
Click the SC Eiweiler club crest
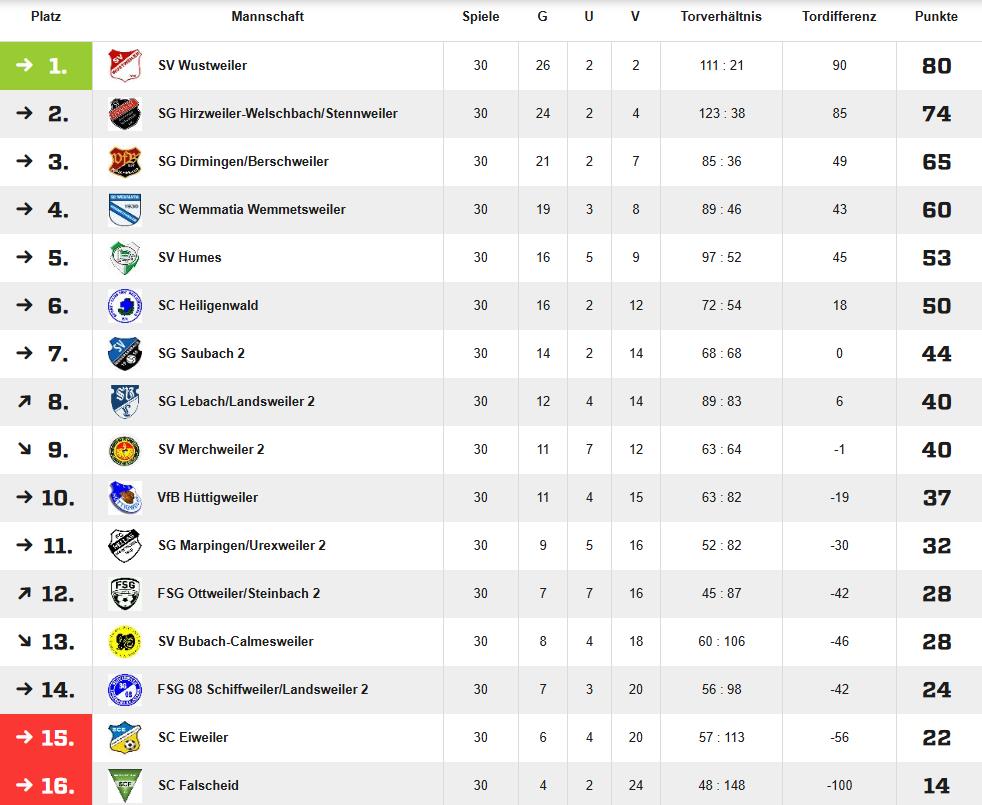125,738
